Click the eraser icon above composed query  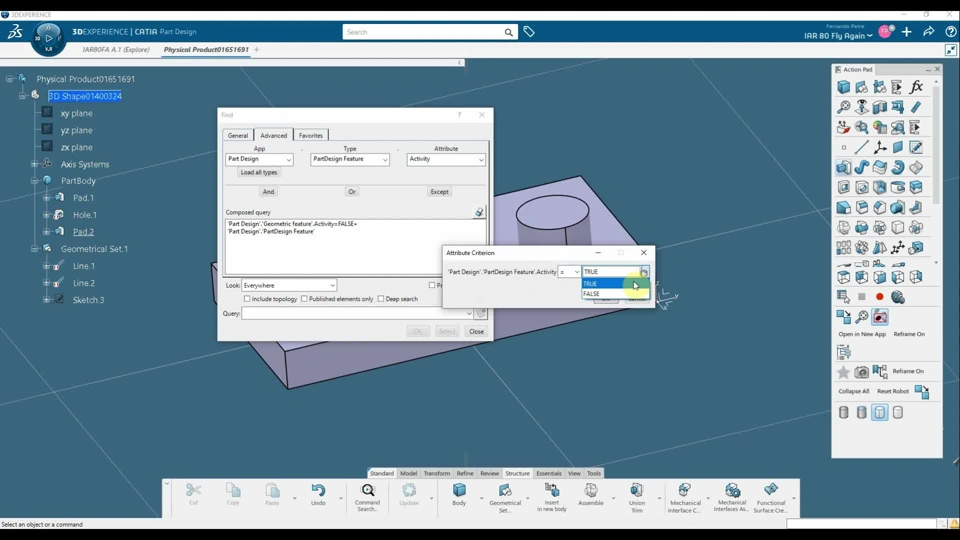479,212
